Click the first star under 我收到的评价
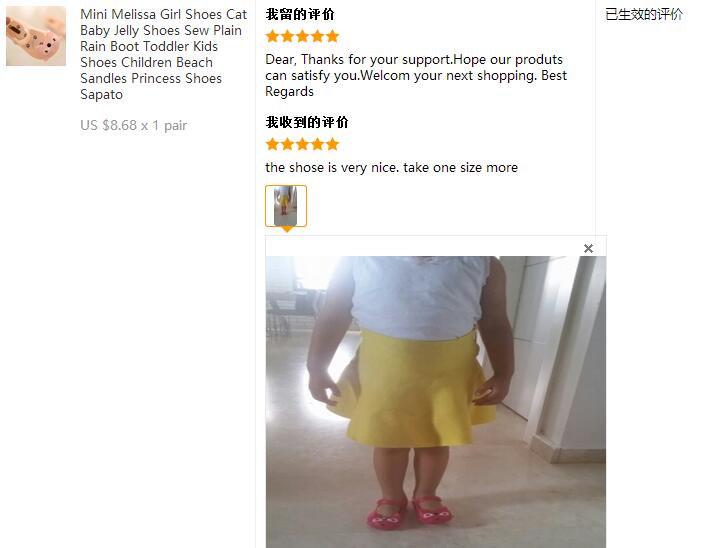 point(273,145)
